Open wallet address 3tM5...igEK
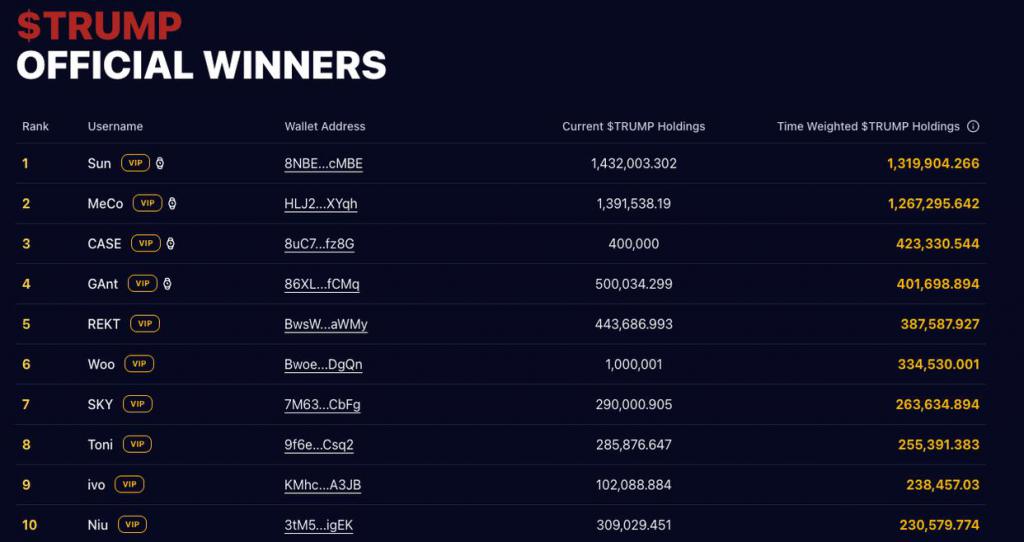Image resolution: width=1024 pixels, height=542 pixels. (x=318, y=525)
